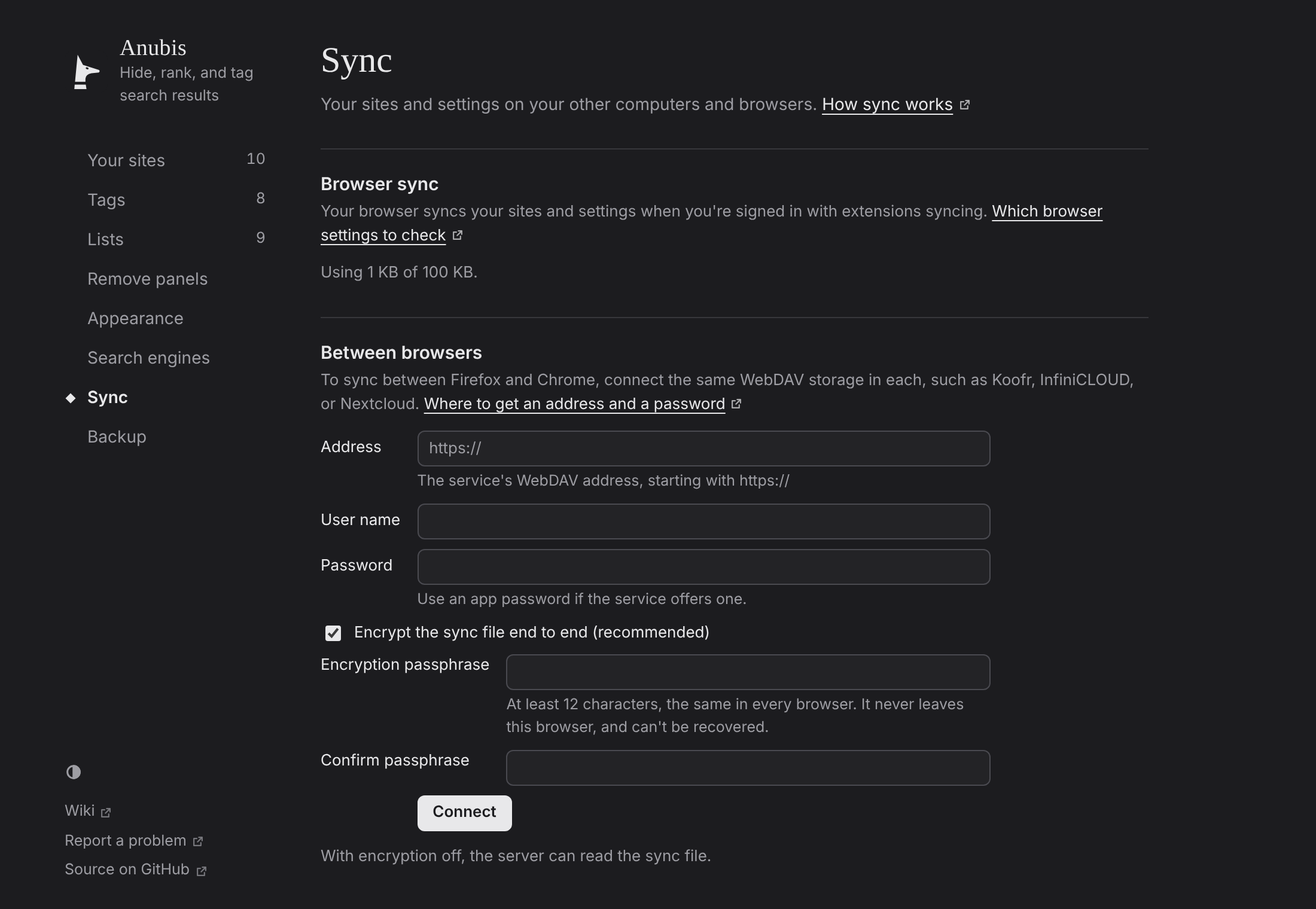Uncheck Encrypt the sync file end to end

click(x=333, y=633)
